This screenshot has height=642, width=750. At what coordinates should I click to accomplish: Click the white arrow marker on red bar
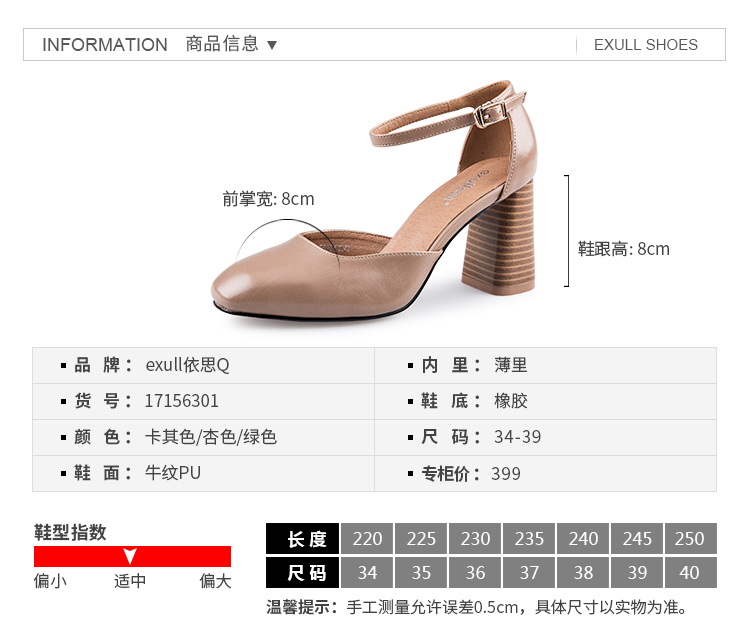click(130, 556)
